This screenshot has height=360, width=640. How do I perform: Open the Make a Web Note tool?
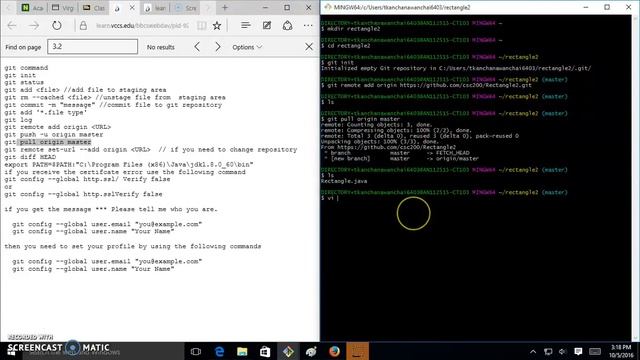[x=267, y=26]
